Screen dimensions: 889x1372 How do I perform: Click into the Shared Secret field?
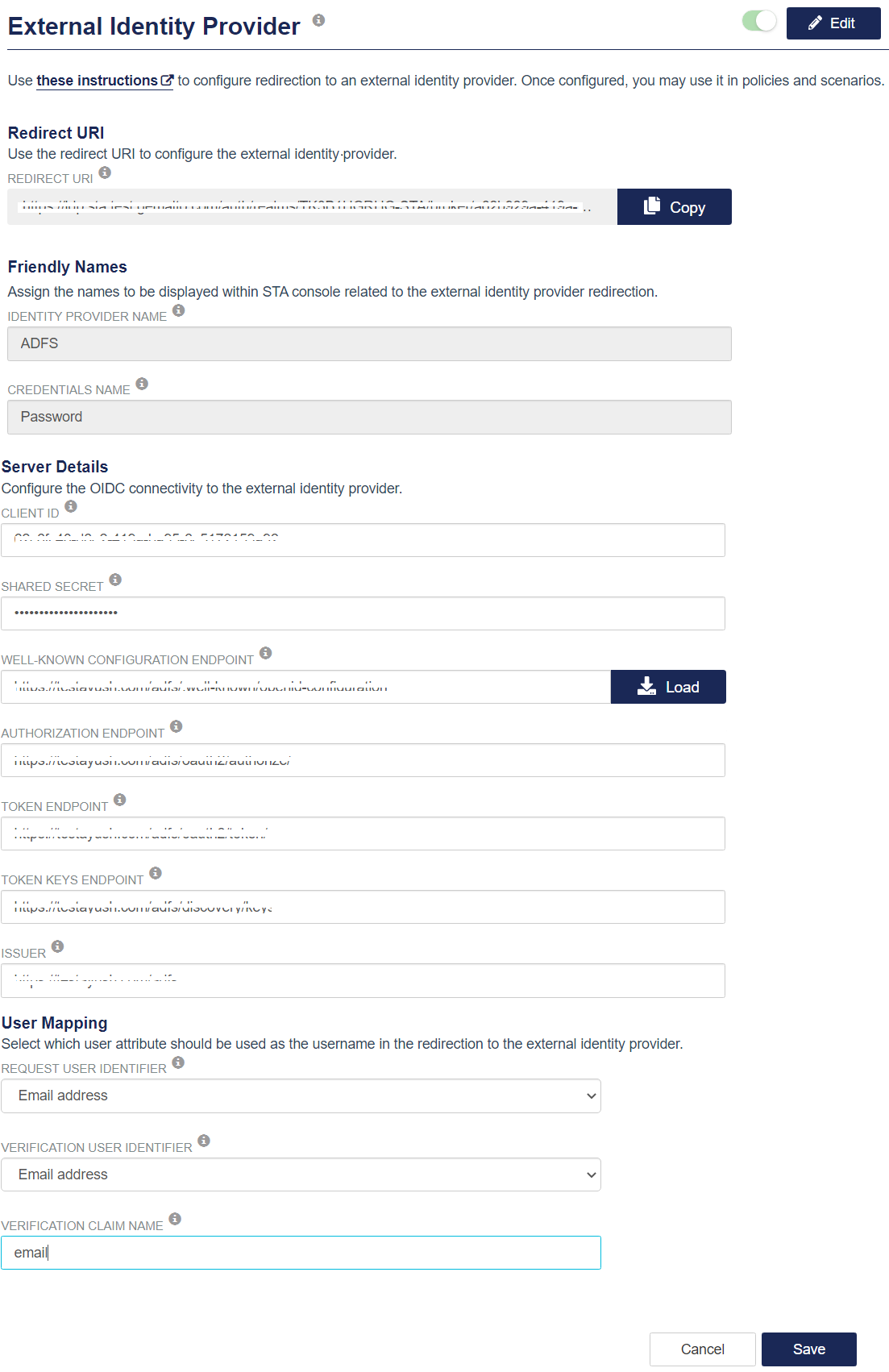coord(363,613)
